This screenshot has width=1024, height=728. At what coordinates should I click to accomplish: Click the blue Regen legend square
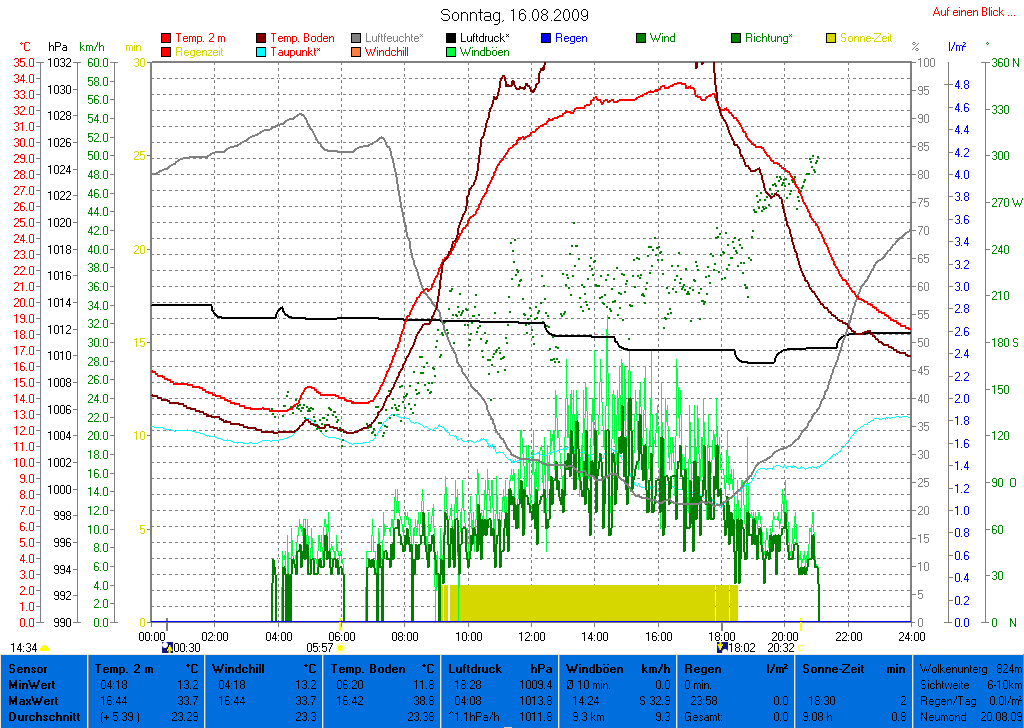[x=546, y=38]
